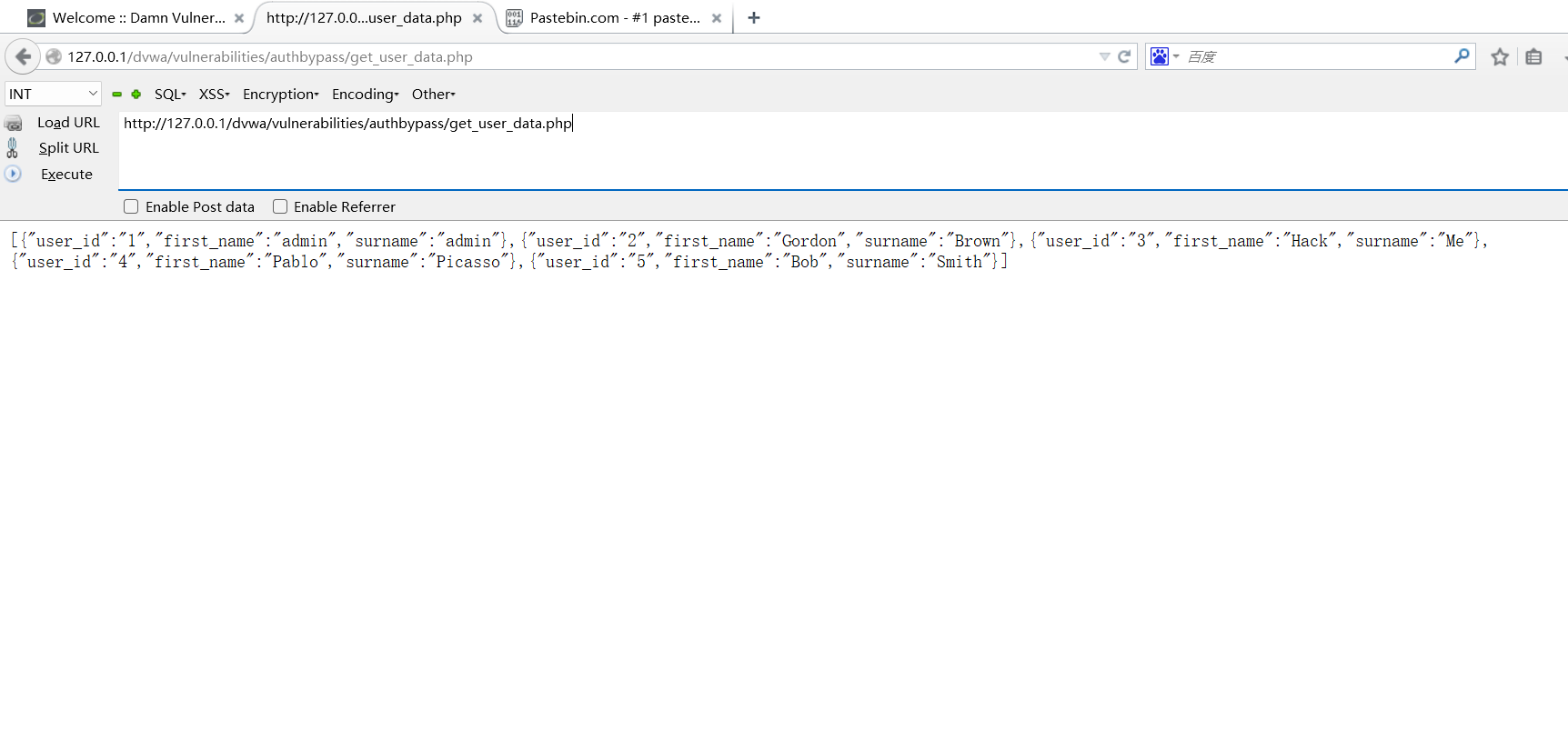Image resolution: width=1568 pixels, height=741 pixels.
Task: Open the XSS dropdown menu
Action: pyautogui.click(x=215, y=95)
